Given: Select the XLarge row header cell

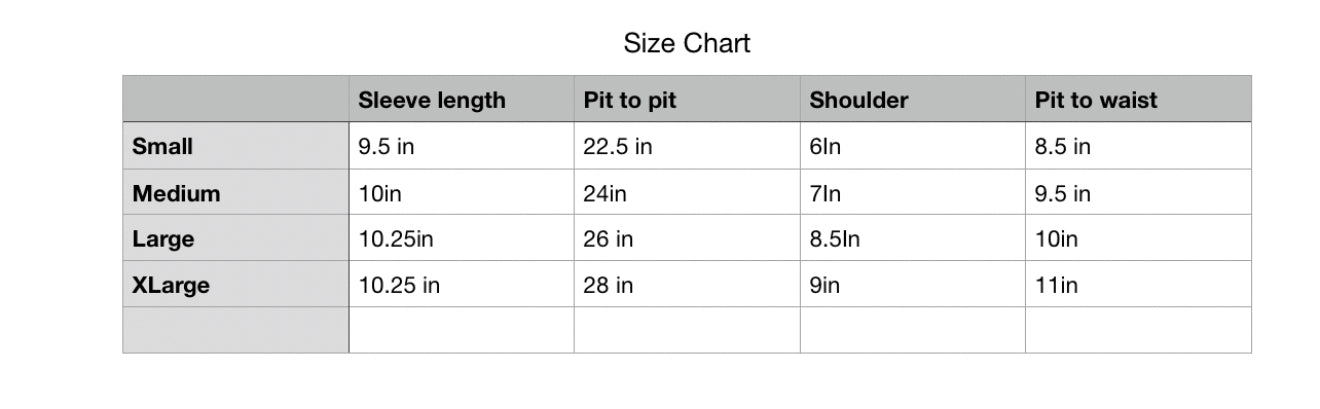Looking at the screenshot, I should coord(236,284).
